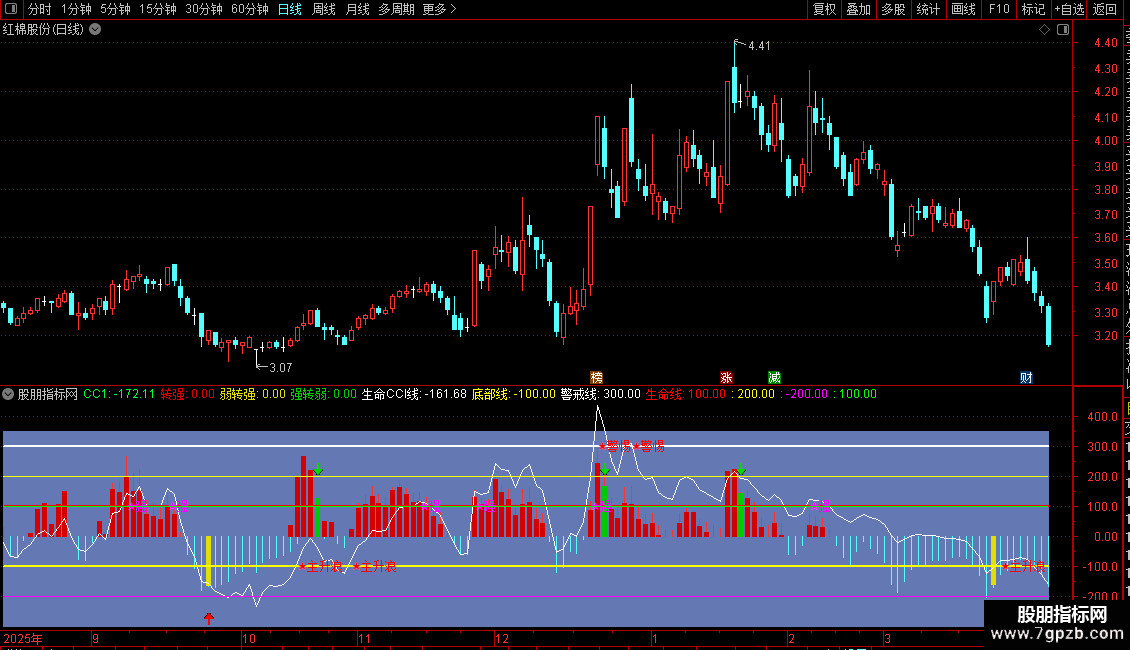Select the 日线 daily chart tab
Screen dimensions: 1130x650
290,9
